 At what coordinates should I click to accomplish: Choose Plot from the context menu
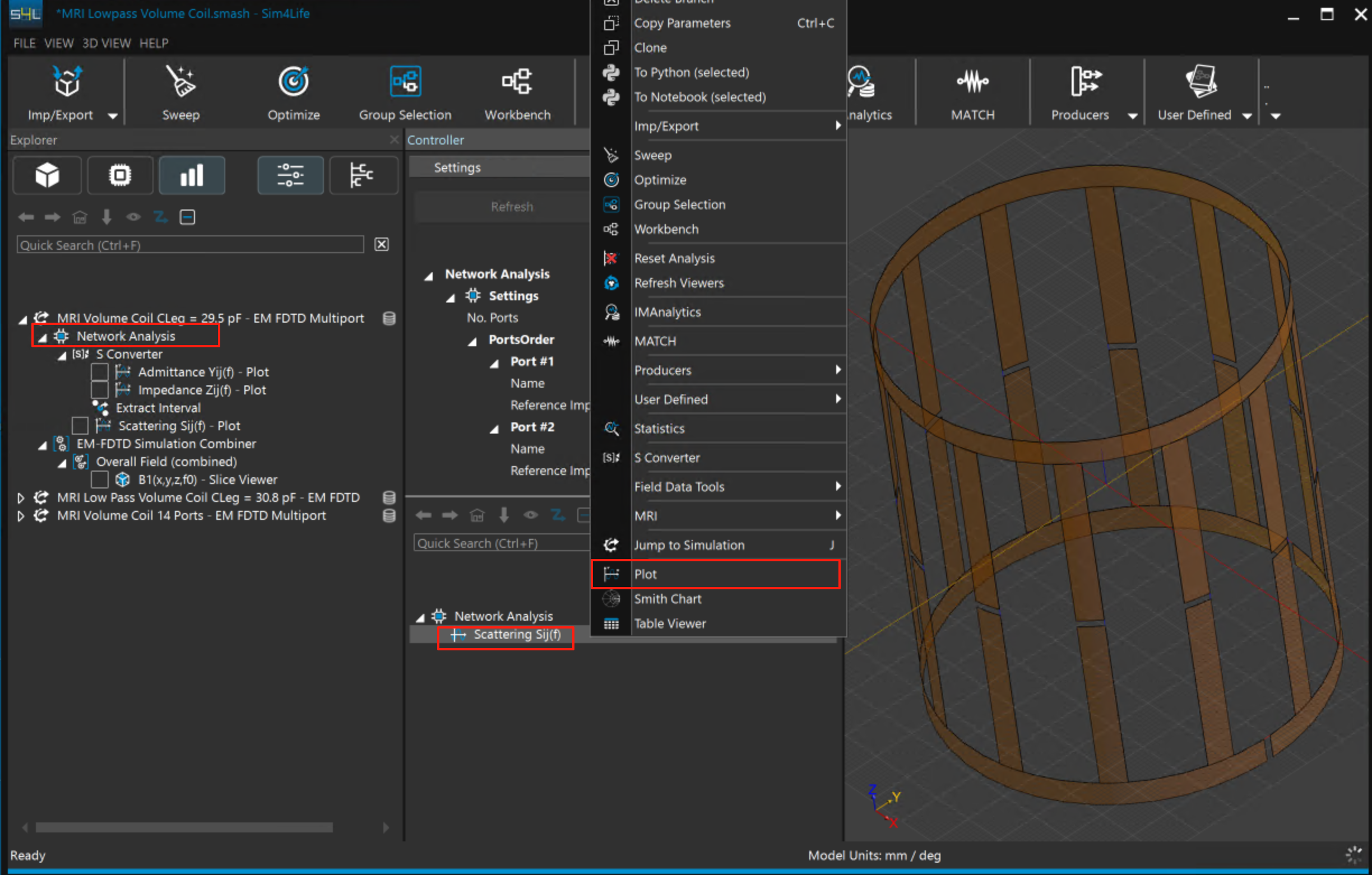646,574
